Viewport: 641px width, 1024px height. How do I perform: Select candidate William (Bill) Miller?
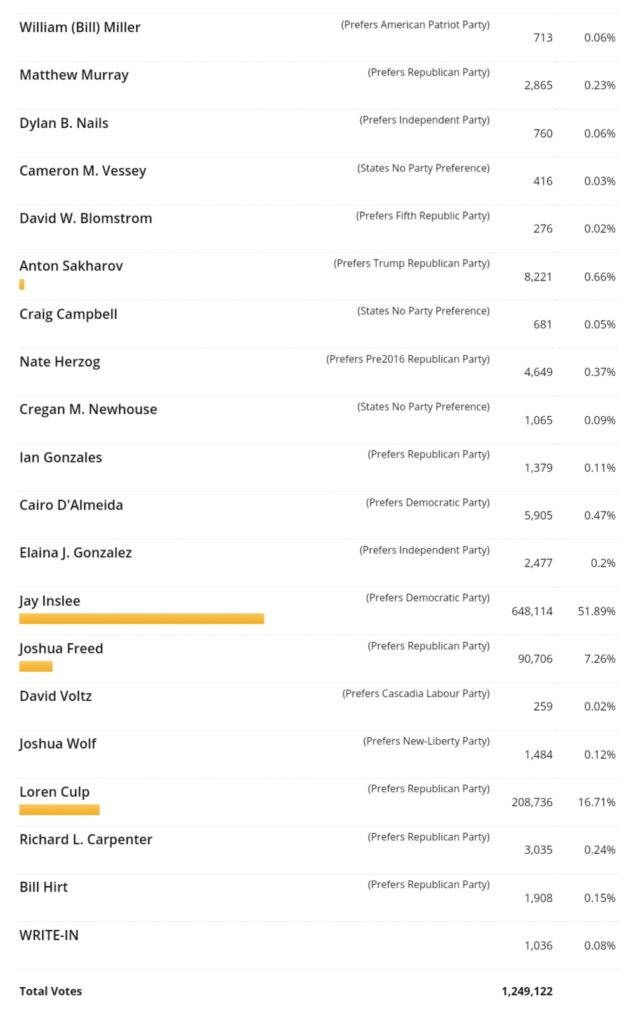80,27
